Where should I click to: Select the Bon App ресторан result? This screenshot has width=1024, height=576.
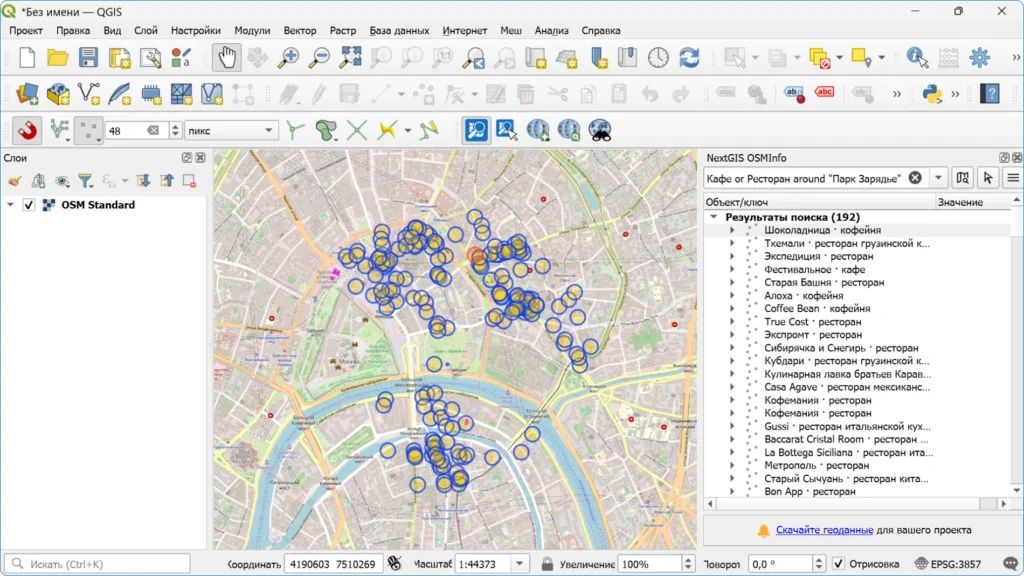coord(810,491)
